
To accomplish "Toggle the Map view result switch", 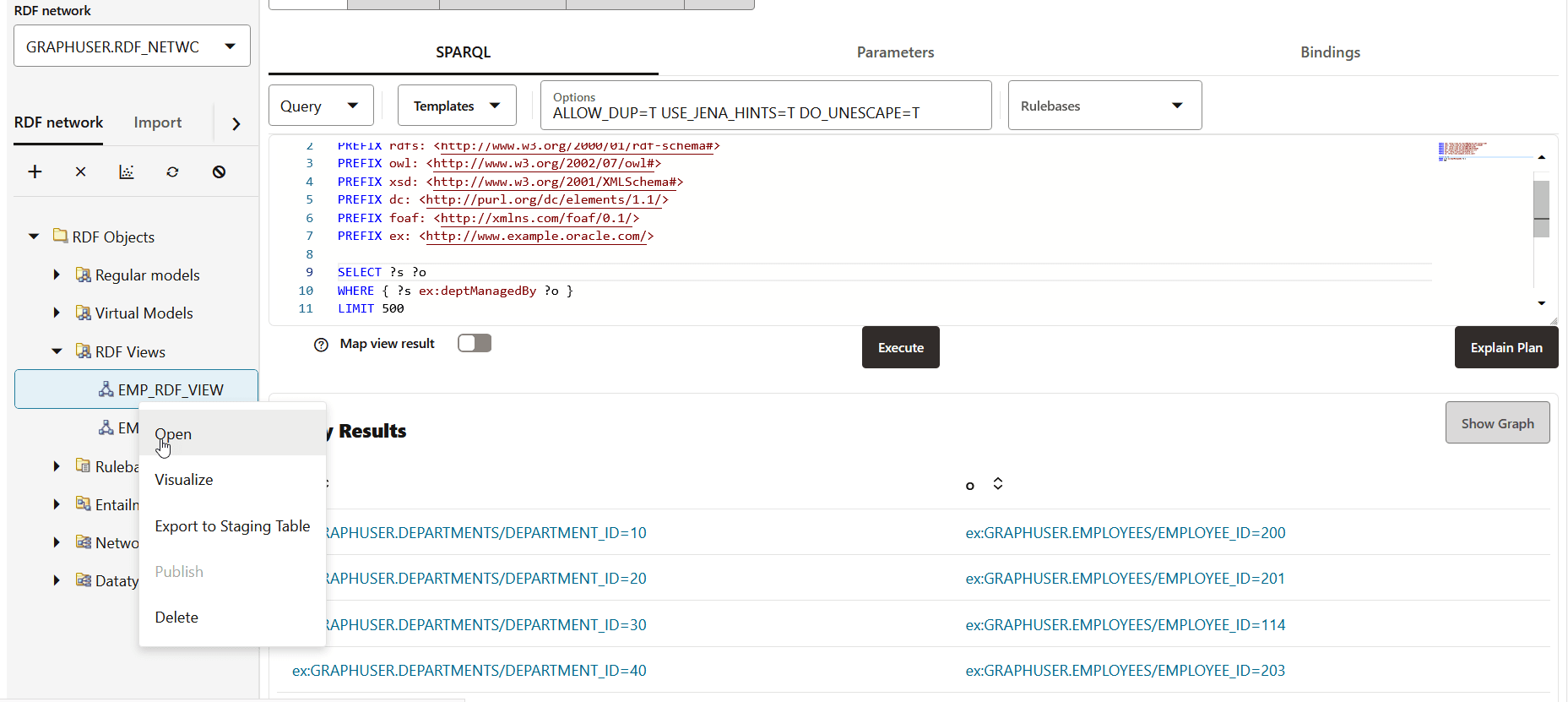I will [475, 343].
